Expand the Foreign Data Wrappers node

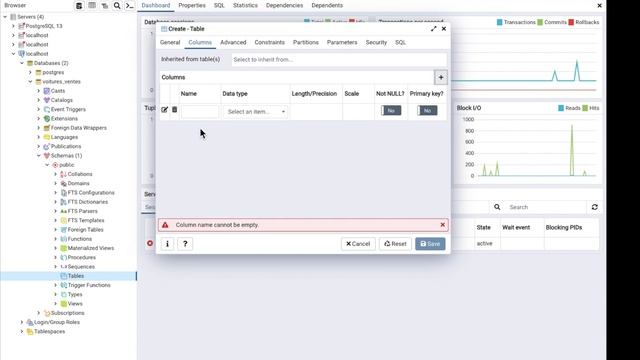39,128
